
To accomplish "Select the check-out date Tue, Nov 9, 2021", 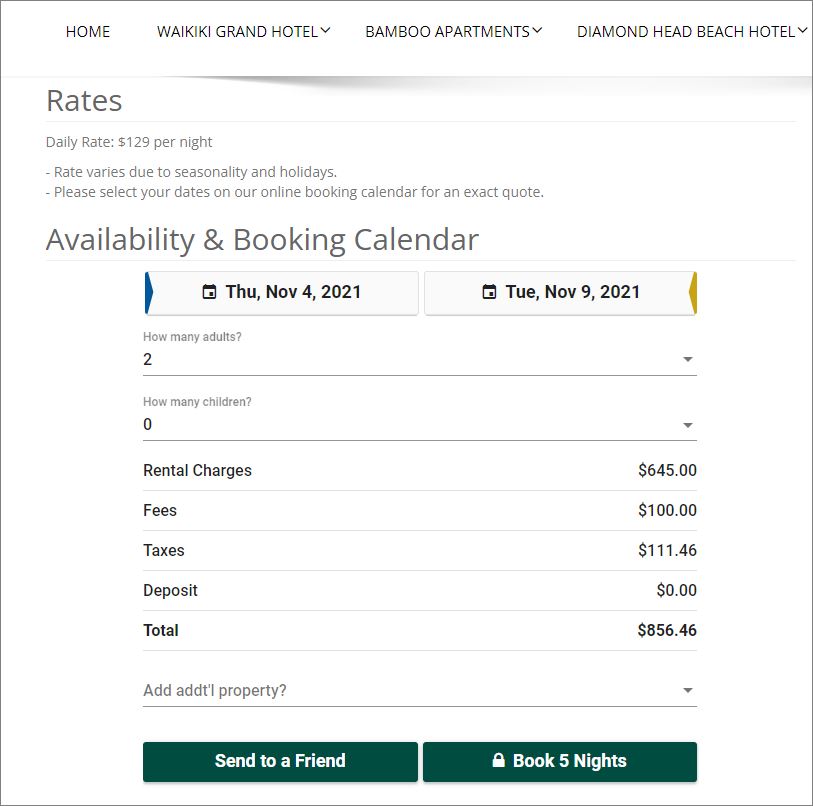I will 560,293.
